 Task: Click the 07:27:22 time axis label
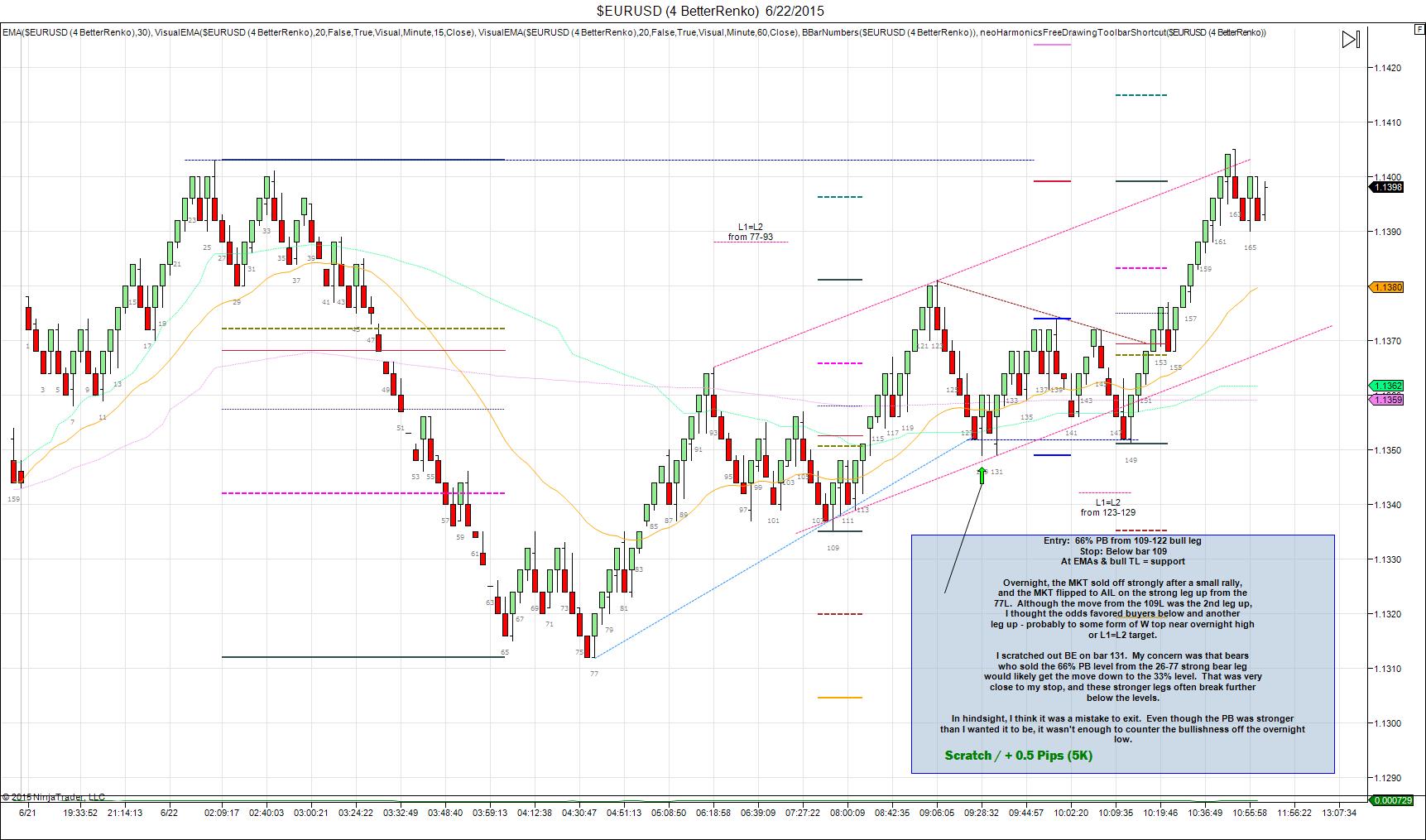click(803, 813)
